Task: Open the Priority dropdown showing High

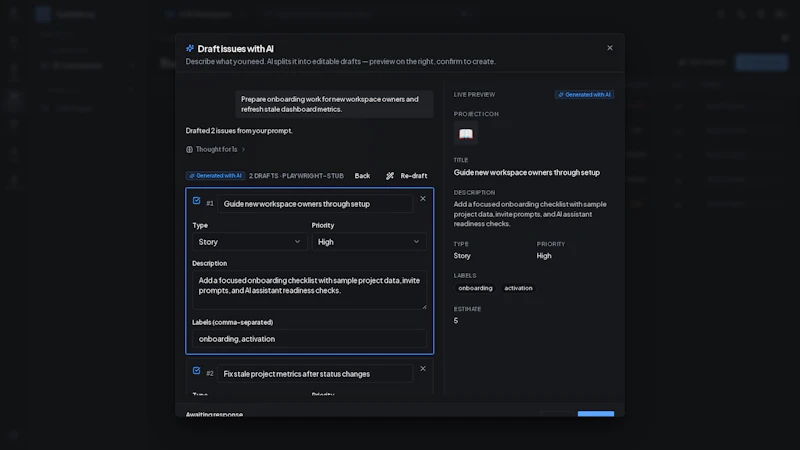Action: [x=369, y=242]
